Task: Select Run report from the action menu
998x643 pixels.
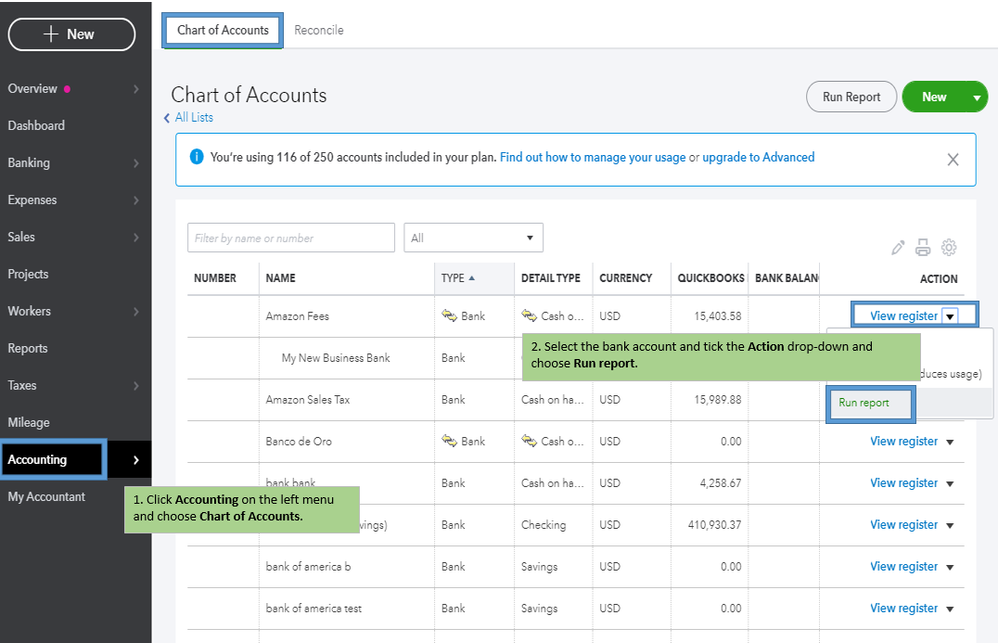Action: [x=864, y=403]
